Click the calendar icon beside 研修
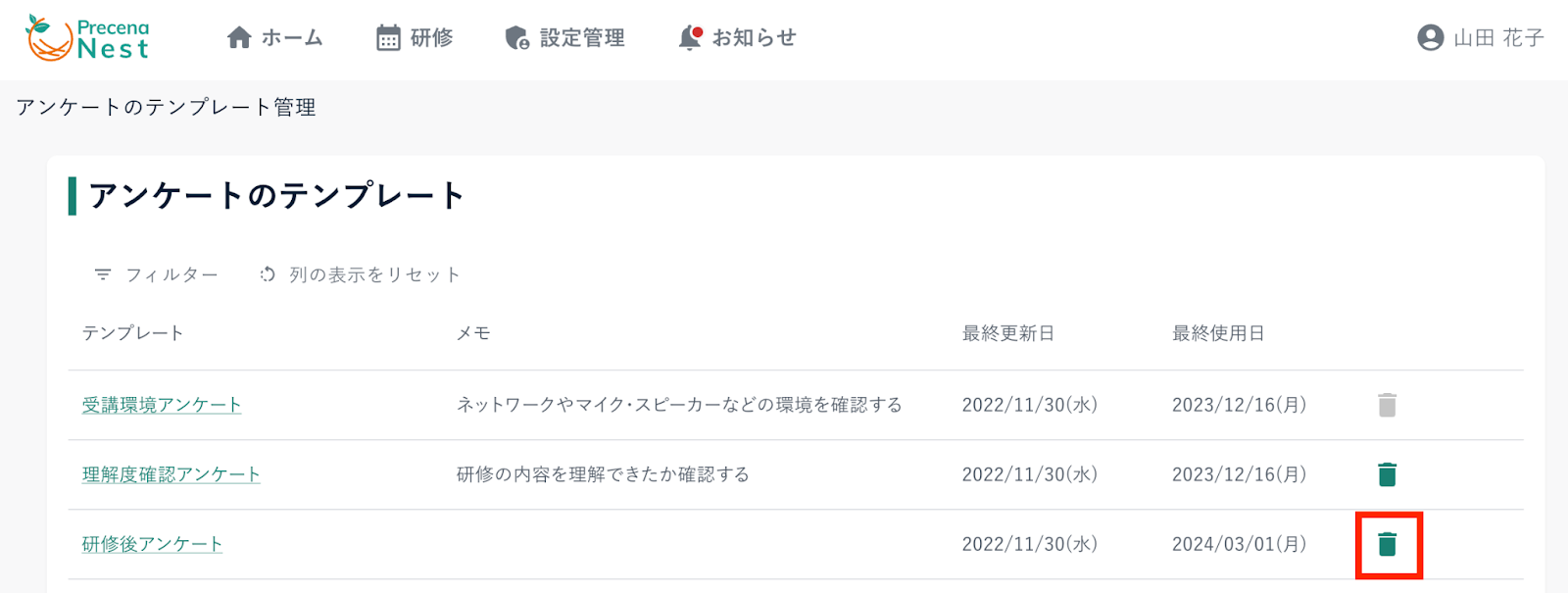Viewport: 1568px width, 593px height. click(388, 38)
